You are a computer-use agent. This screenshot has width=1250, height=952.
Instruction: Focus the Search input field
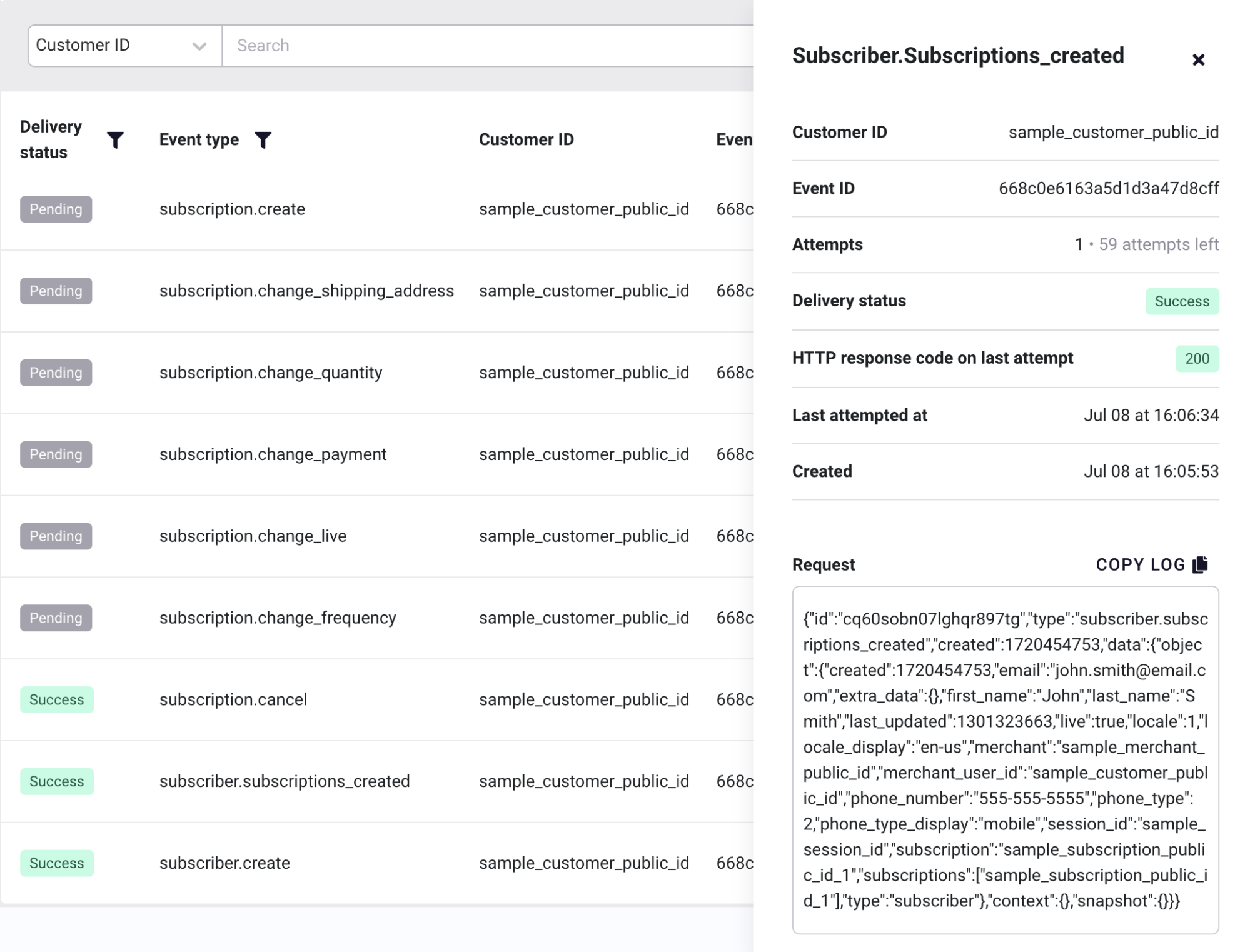pos(488,46)
